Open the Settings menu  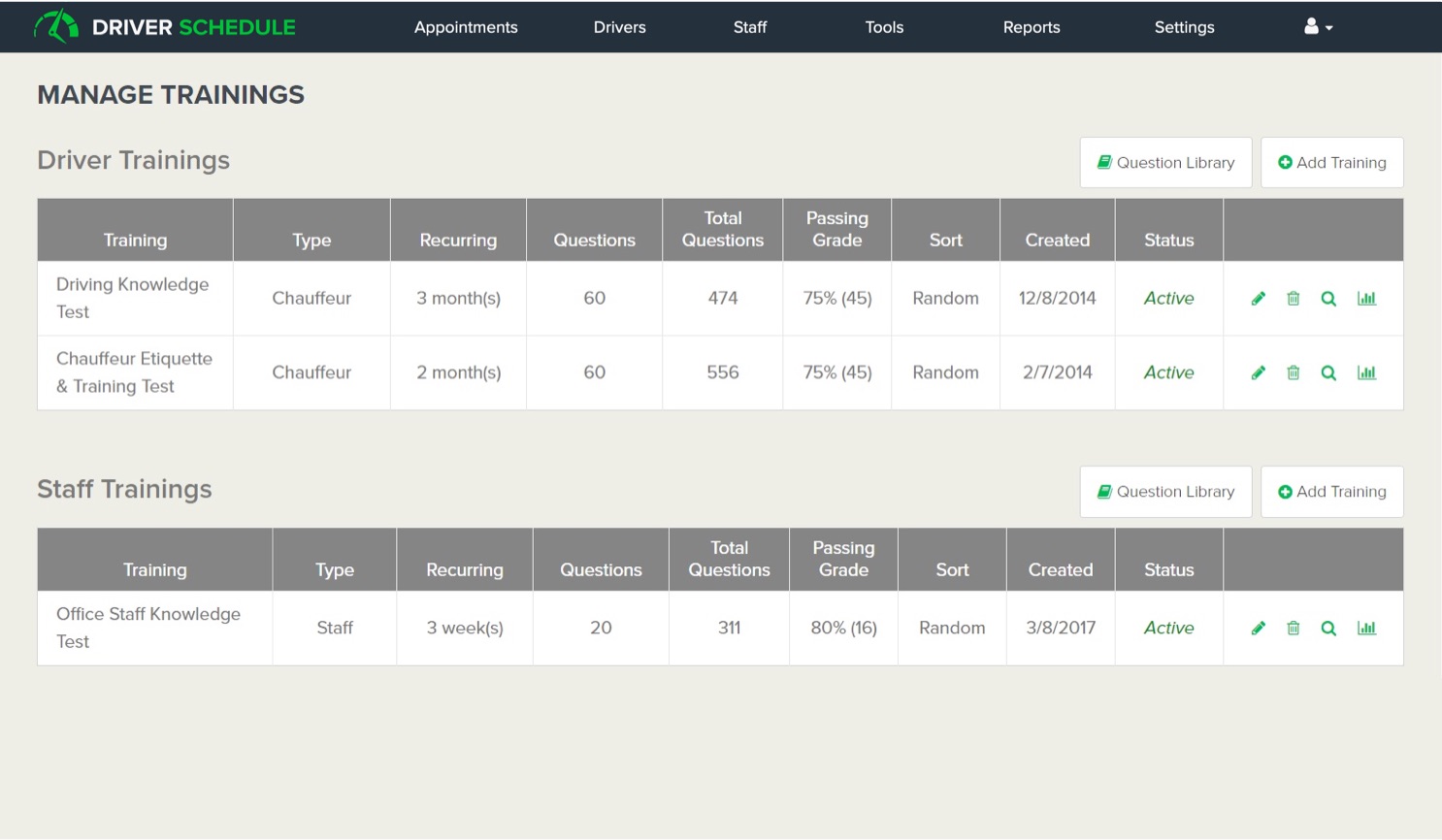1184,27
